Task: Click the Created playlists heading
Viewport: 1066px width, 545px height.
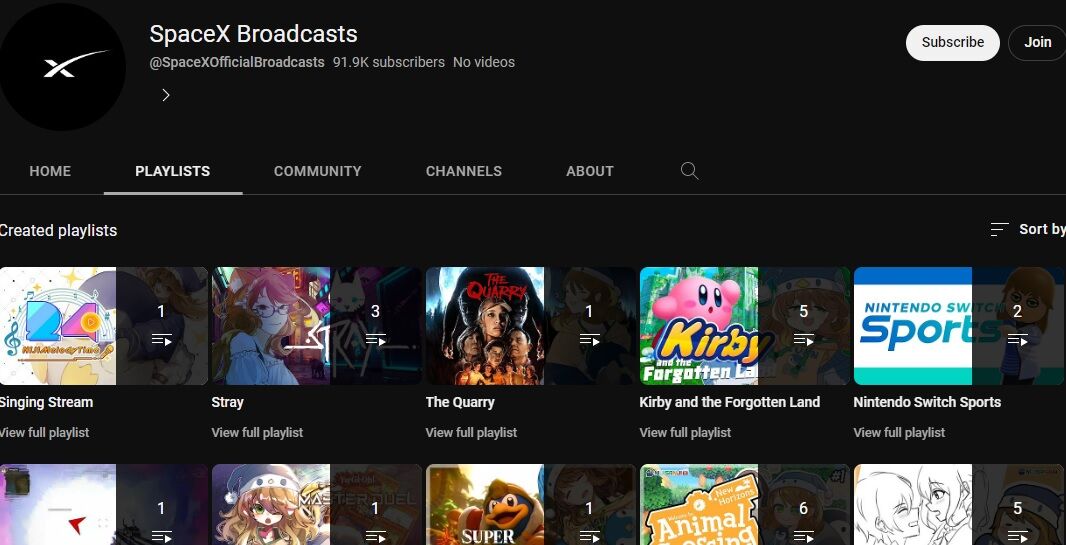Action: [58, 231]
